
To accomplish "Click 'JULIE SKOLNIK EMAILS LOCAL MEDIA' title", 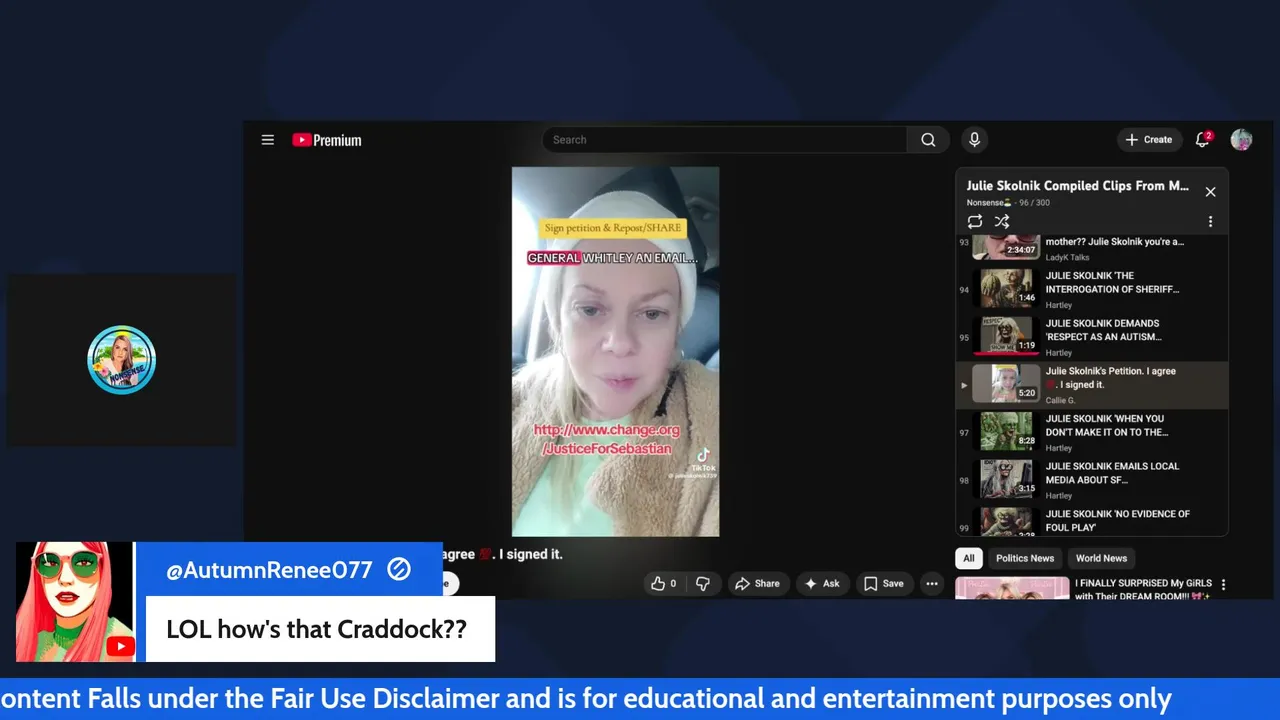I will [1112, 472].
